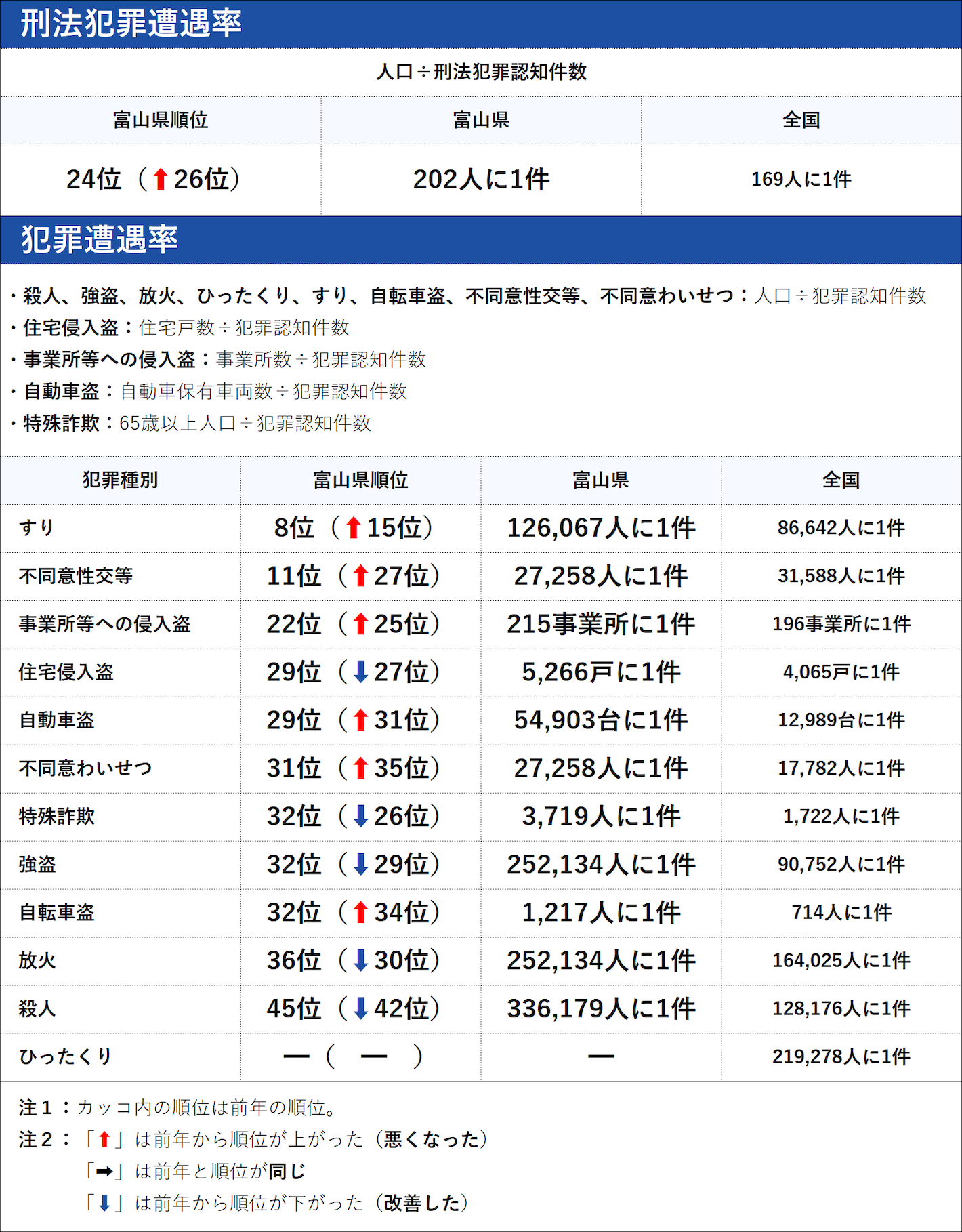Image resolution: width=962 pixels, height=1232 pixels.
Task: Click the 人口÷刑法犯罪認知件数 formula text
Action: tap(481, 72)
